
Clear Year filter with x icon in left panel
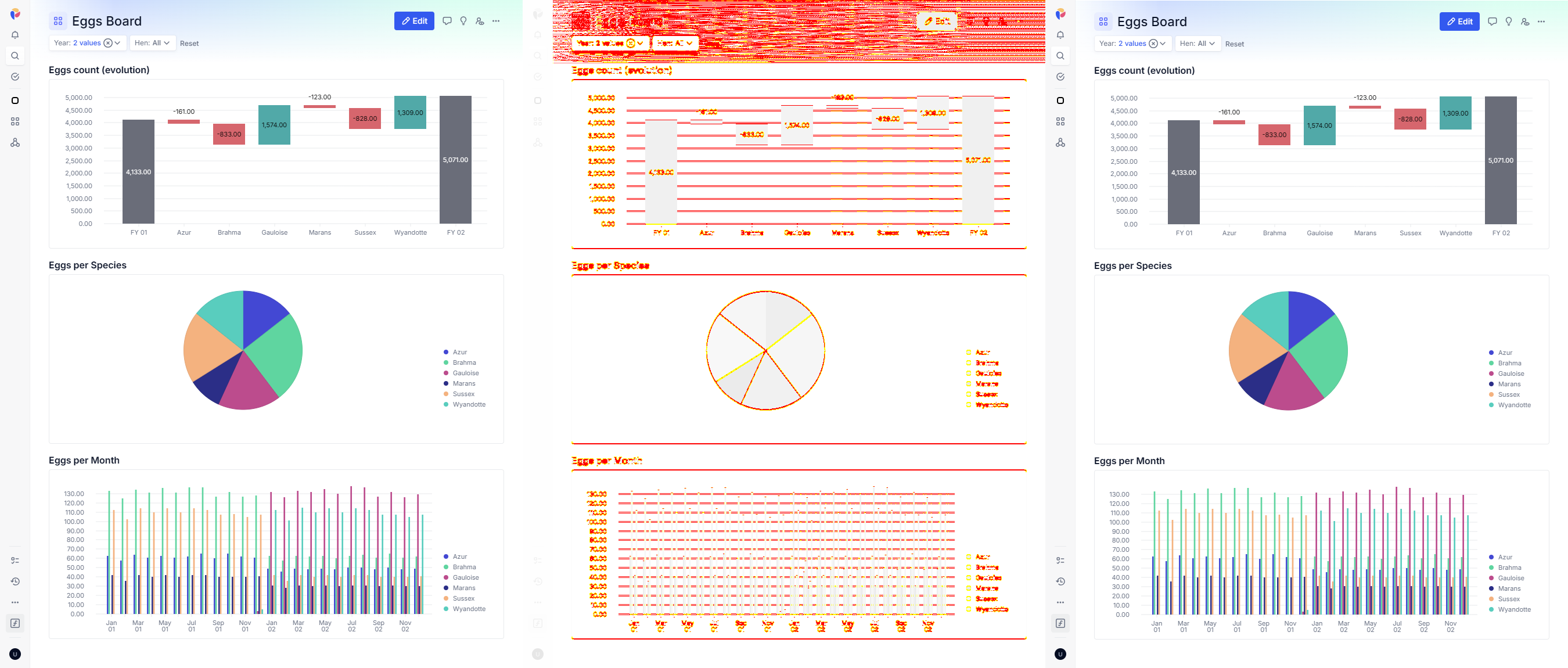click(x=108, y=43)
